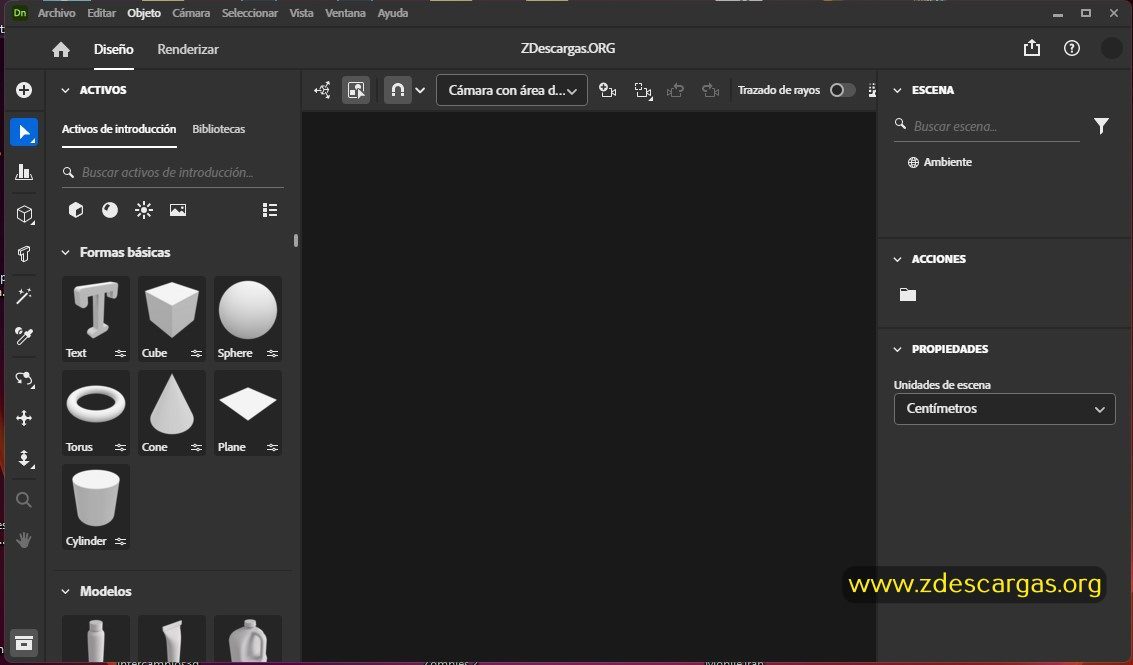Collapse the ACCIONES panel
This screenshot has width=1133, height=665.
pyautogui.click(x=897, y=259)
